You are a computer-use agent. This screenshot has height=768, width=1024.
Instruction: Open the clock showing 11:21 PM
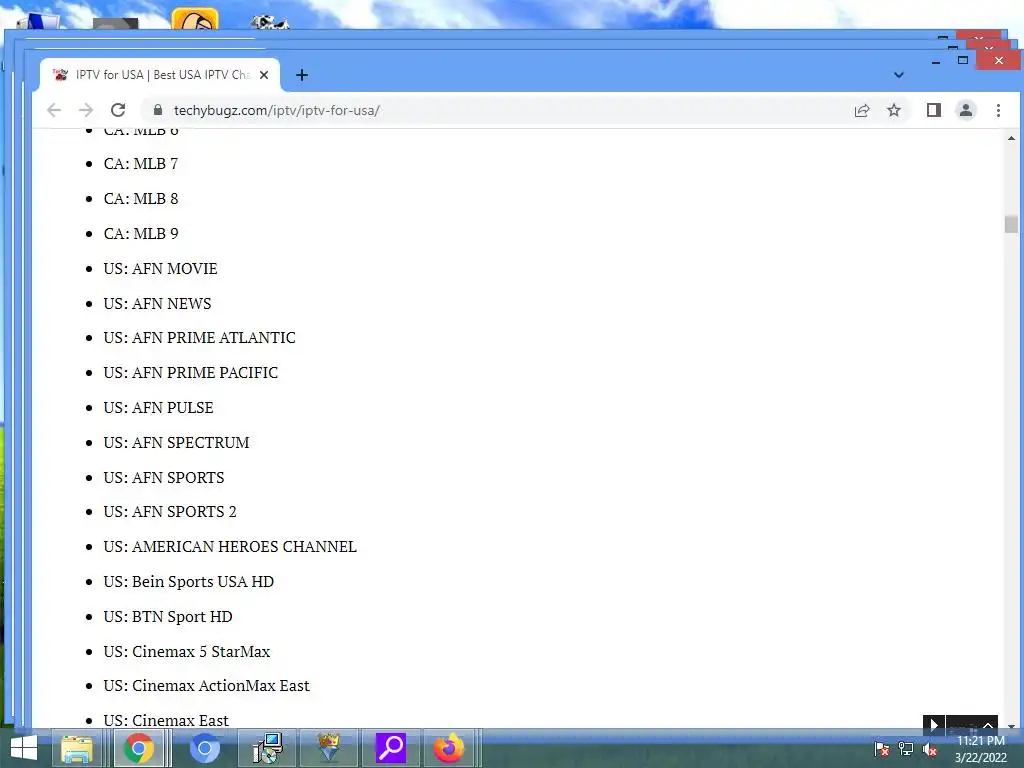click(x=981, y=749)
